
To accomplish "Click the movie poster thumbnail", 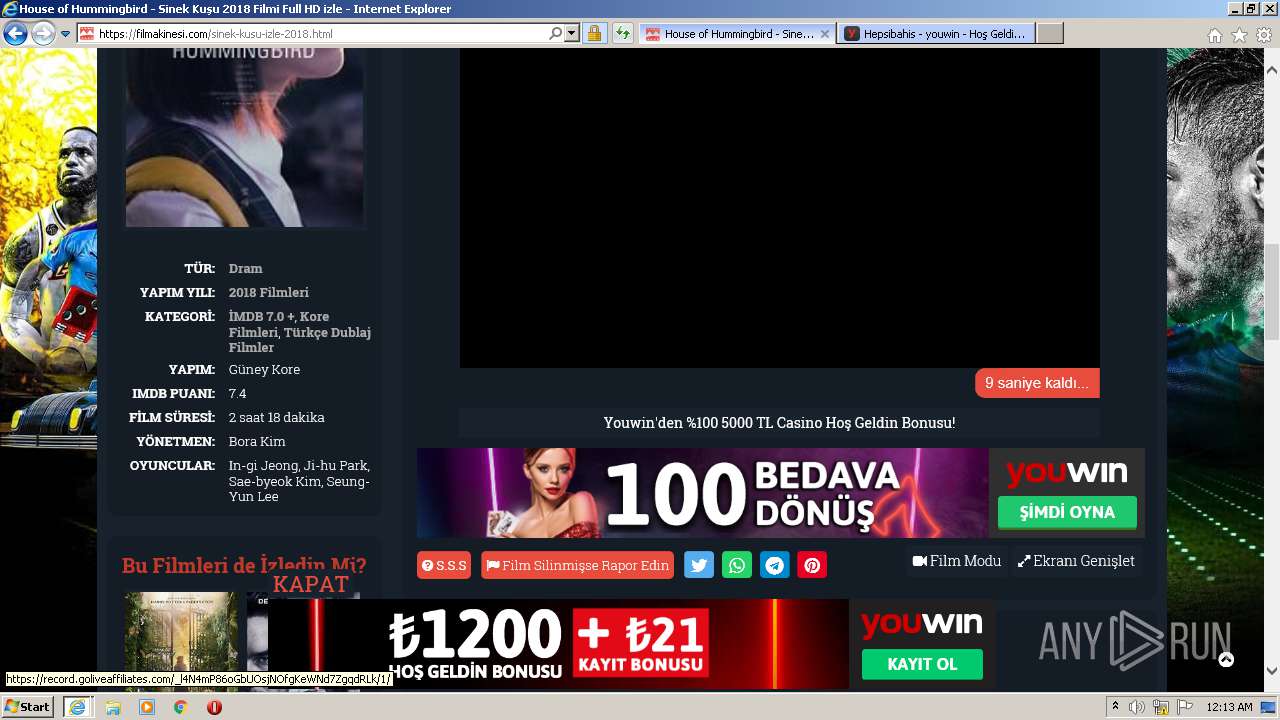I will coord(245,138).
